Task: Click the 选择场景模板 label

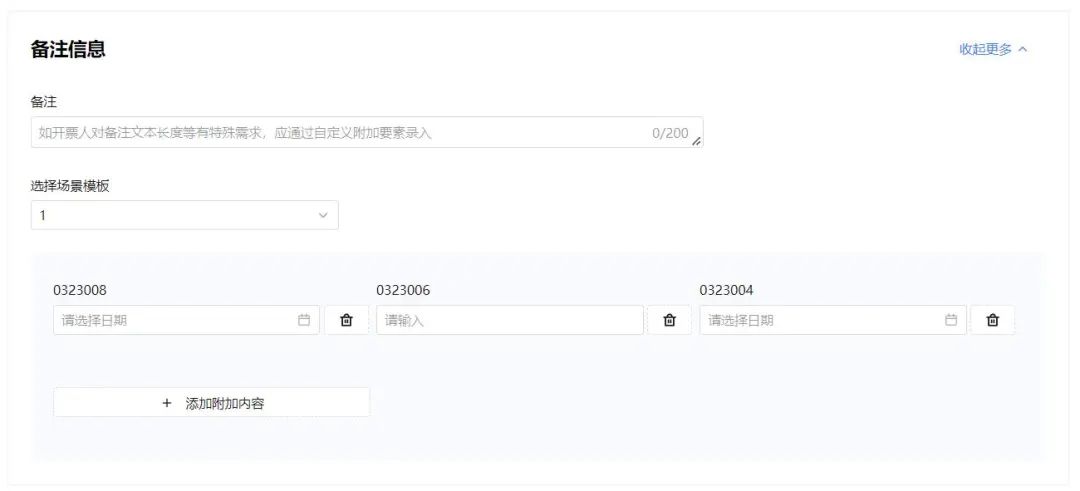Action: 70,186
